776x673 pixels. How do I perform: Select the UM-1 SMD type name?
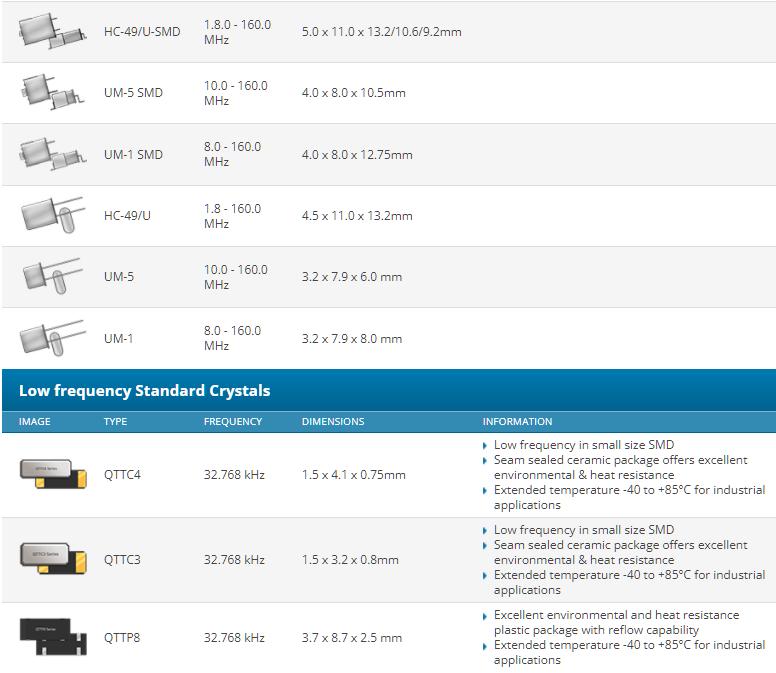tap(133, 155)
